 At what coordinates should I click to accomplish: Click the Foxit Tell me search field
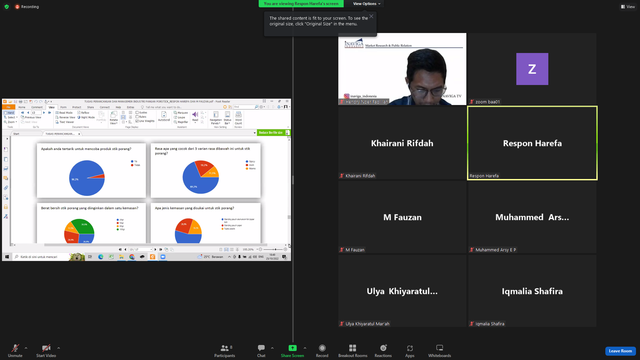click(x=163, y=107)
